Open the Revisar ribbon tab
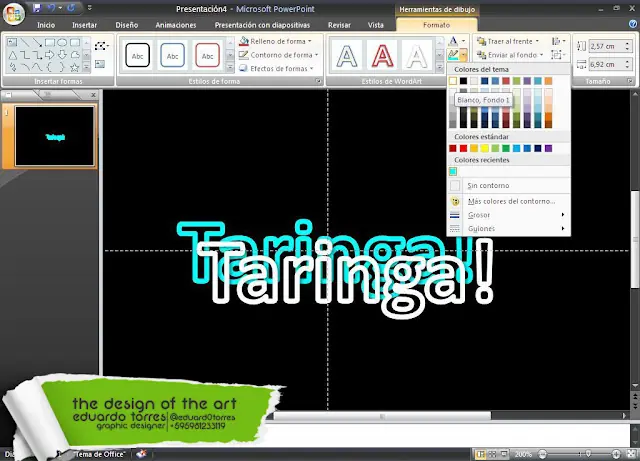The height and width of the screenshot is (461, 640). (x=339, y=25)
